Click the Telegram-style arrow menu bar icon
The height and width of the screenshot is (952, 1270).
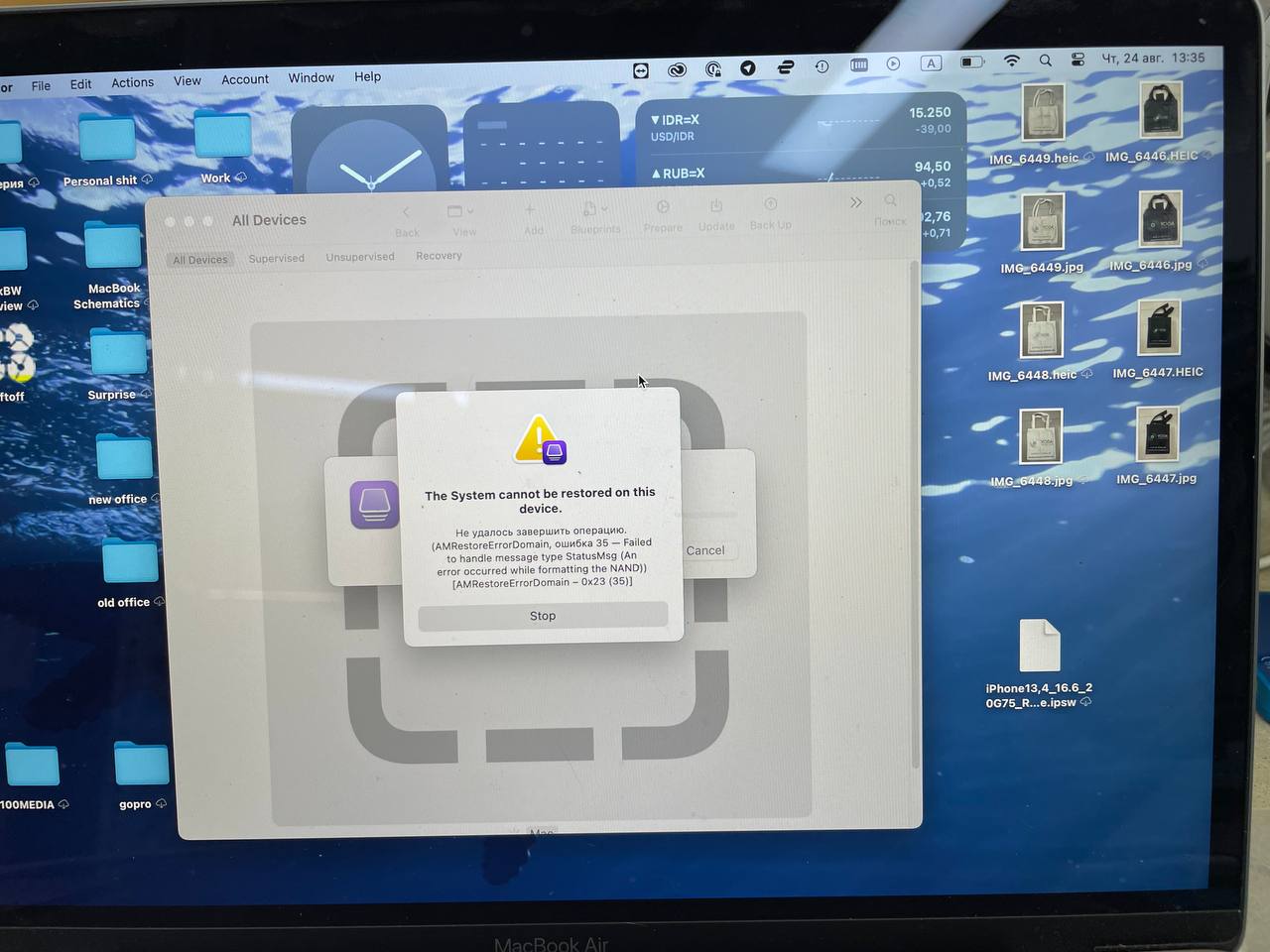click(748, 67)
